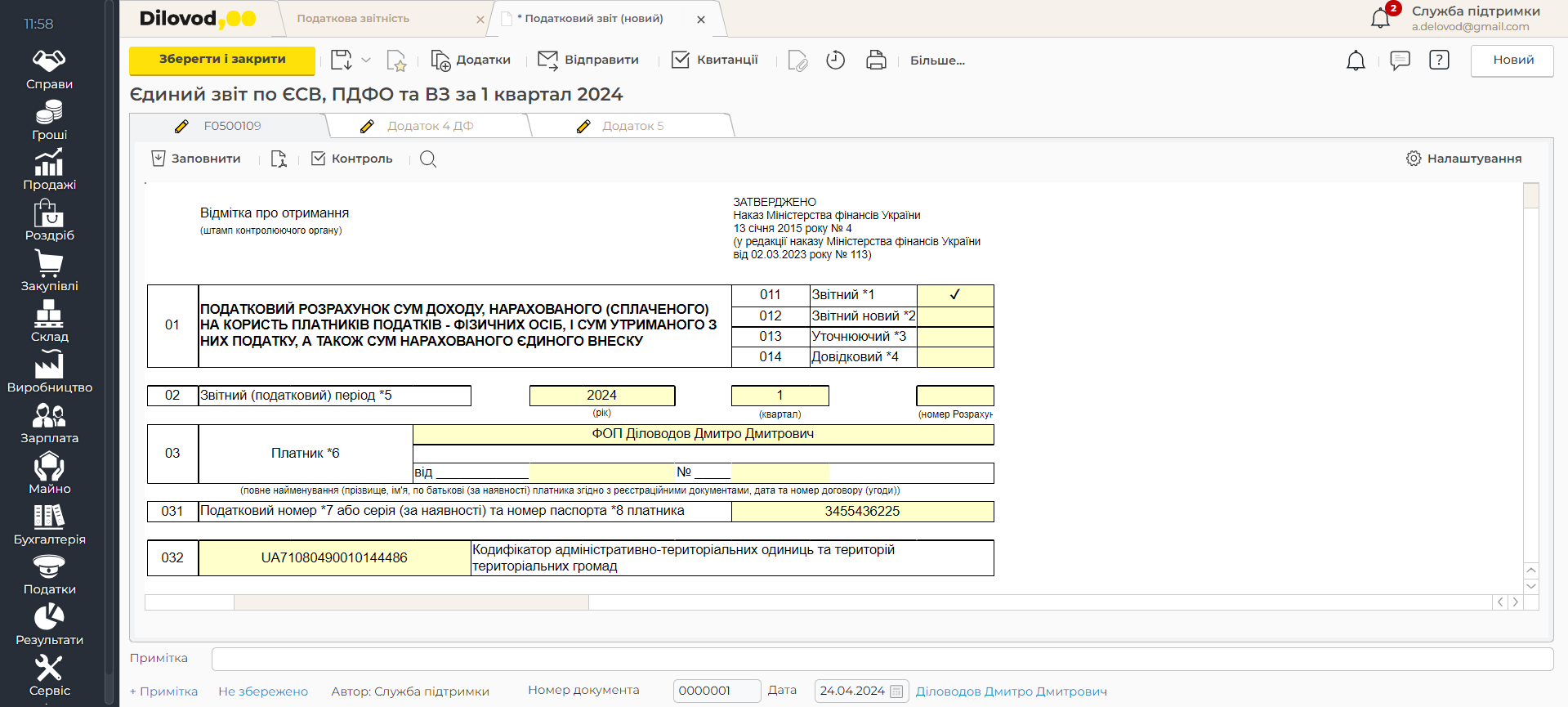The width and height of the screenshot is (1568, 707).
Task: Open the chat messages icon
Action: 1400,60
